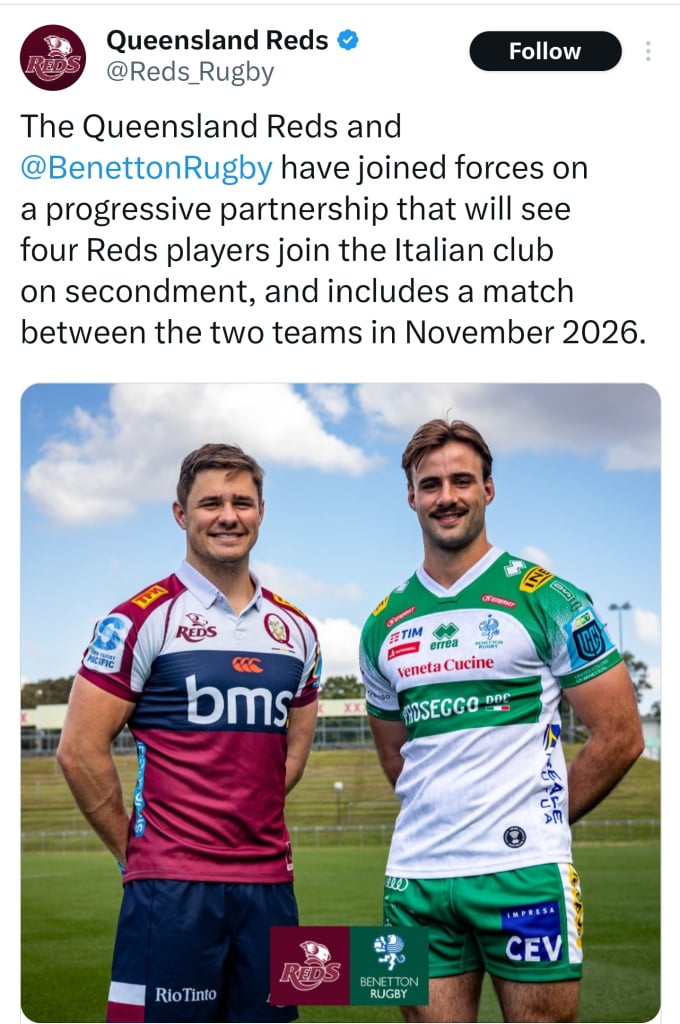The width and height of the screenshot is (680, 1024).
Task: Open the @BenettonRugby mention link
Action: coord(146,168)
